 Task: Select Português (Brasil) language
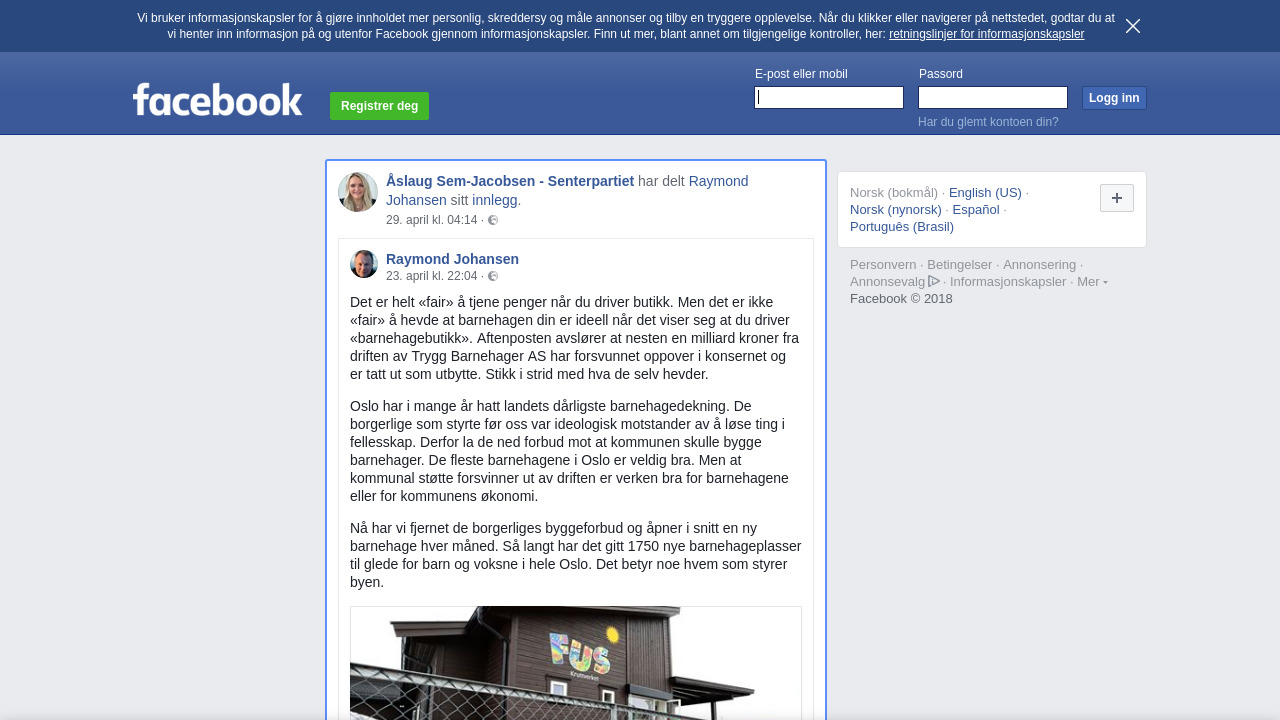902,227
